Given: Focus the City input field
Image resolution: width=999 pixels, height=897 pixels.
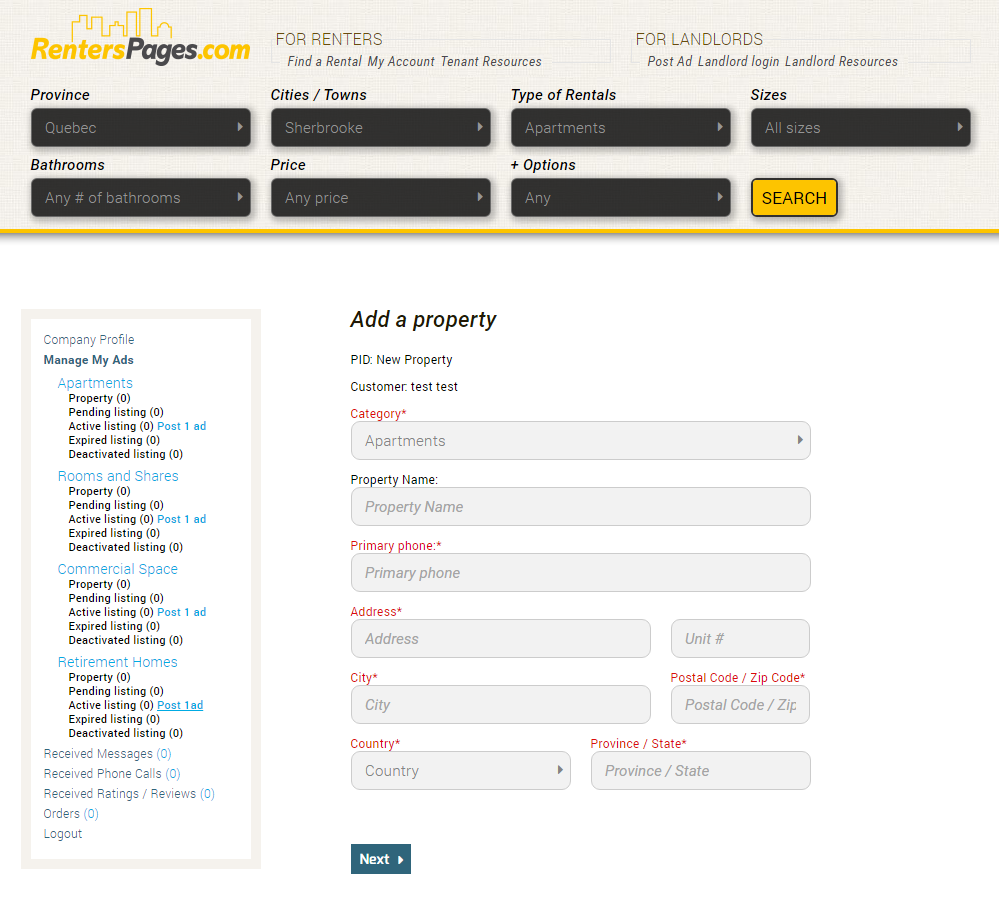Looking at the screenshot, I should 501,705.
